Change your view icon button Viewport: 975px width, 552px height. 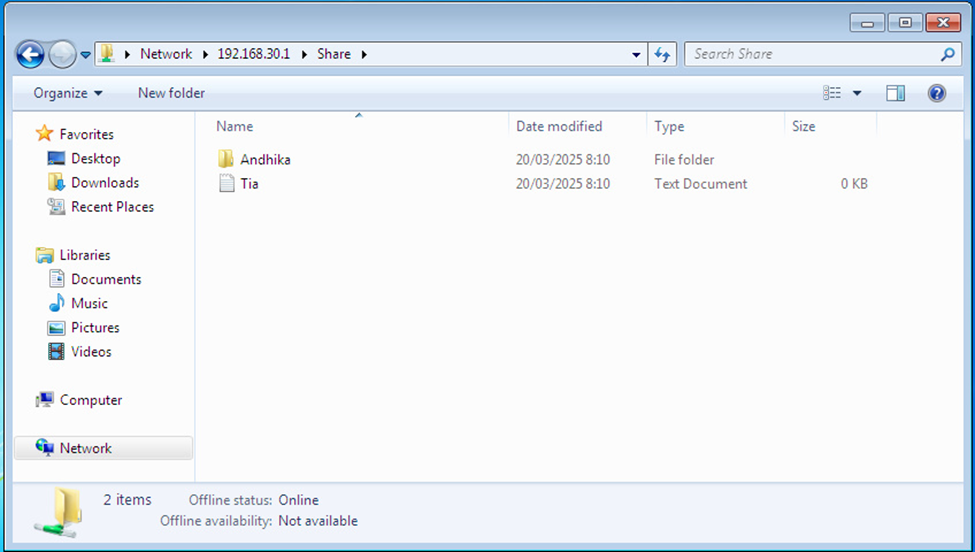click(832, 93)
